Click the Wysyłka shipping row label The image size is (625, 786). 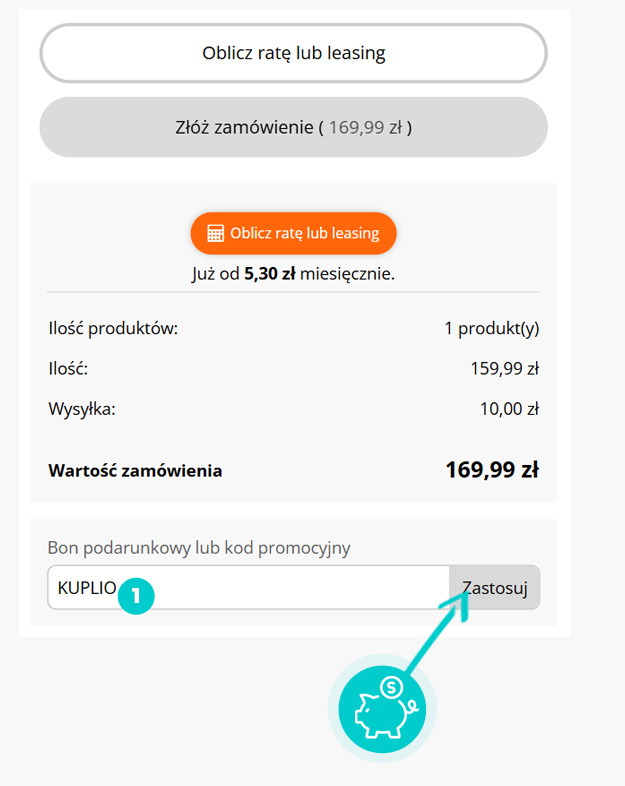tap(82, 409)
